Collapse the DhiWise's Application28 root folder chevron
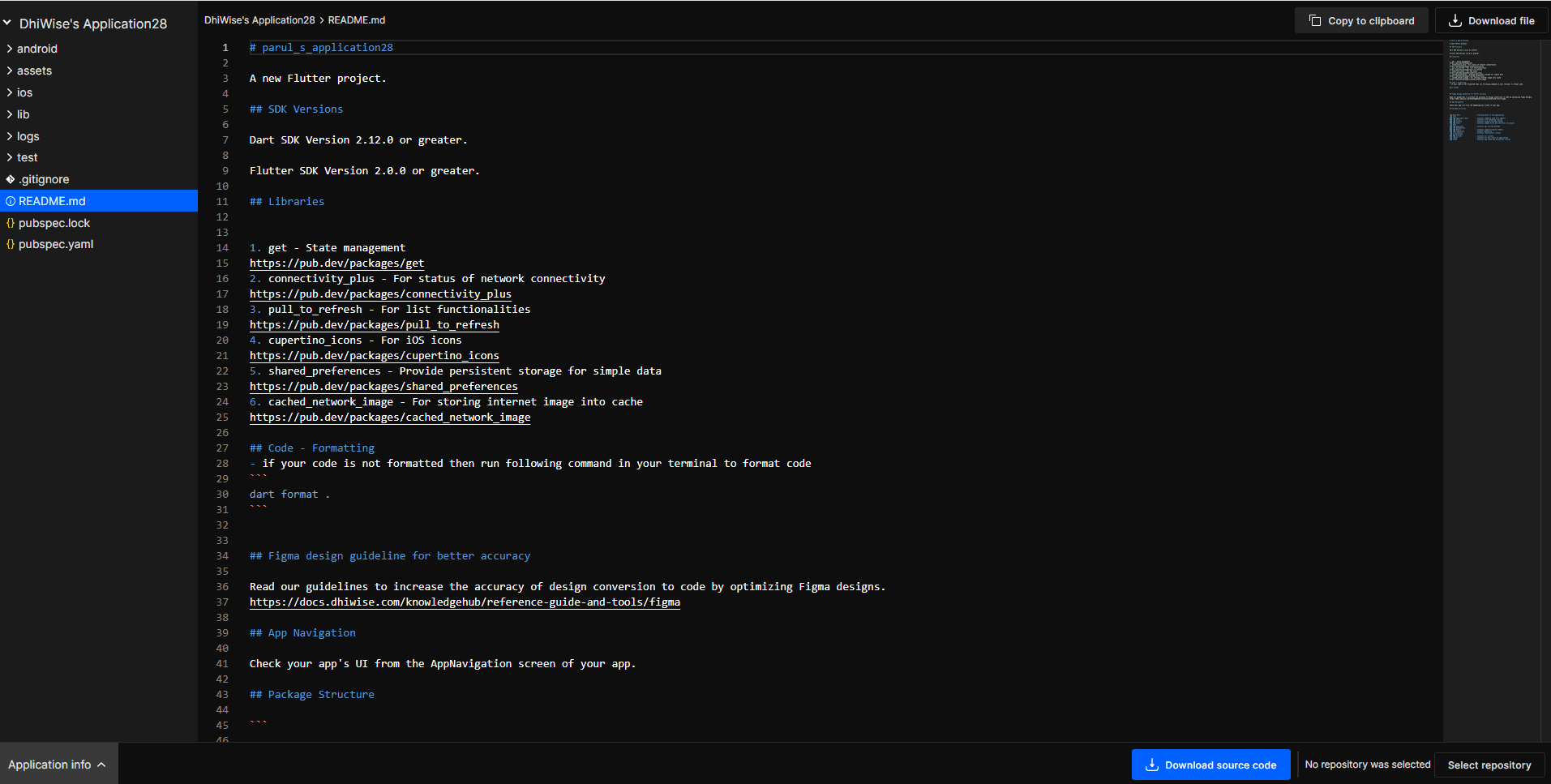The image size is (1551, 784). 7,24
